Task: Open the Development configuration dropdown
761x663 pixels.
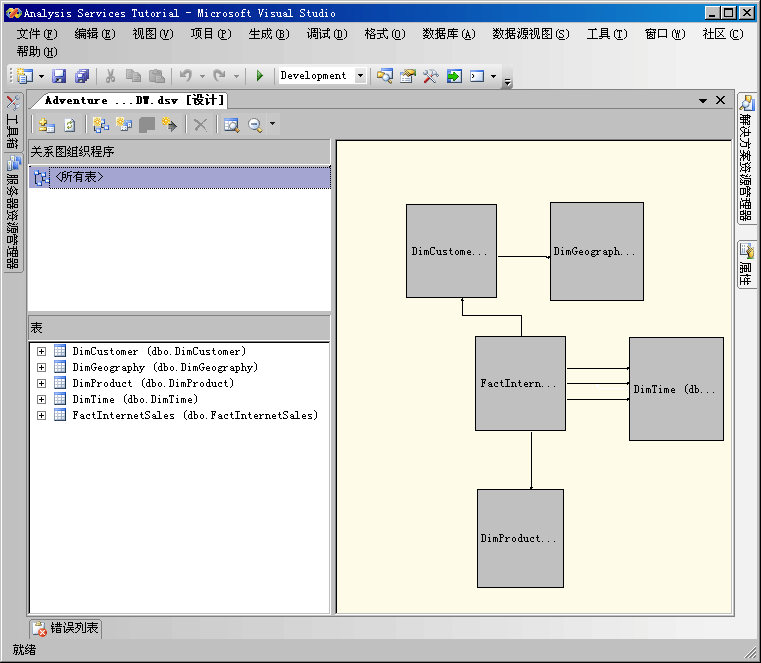Action: [360, 76]
